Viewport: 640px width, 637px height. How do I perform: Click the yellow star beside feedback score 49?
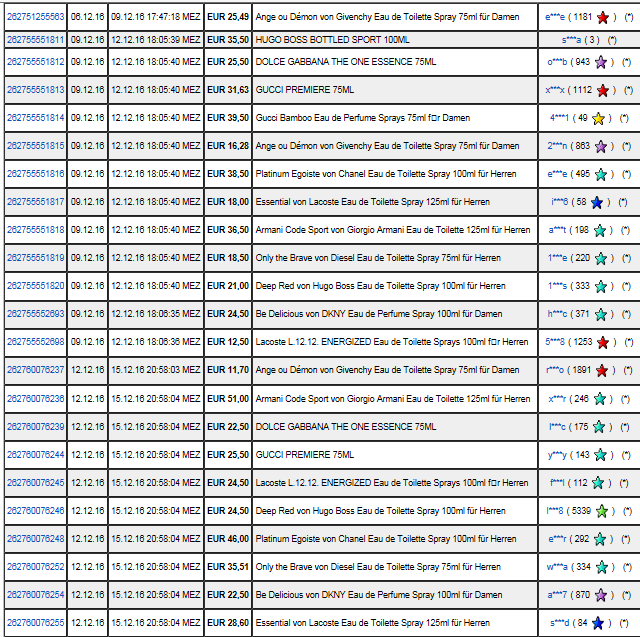(598, 119)
